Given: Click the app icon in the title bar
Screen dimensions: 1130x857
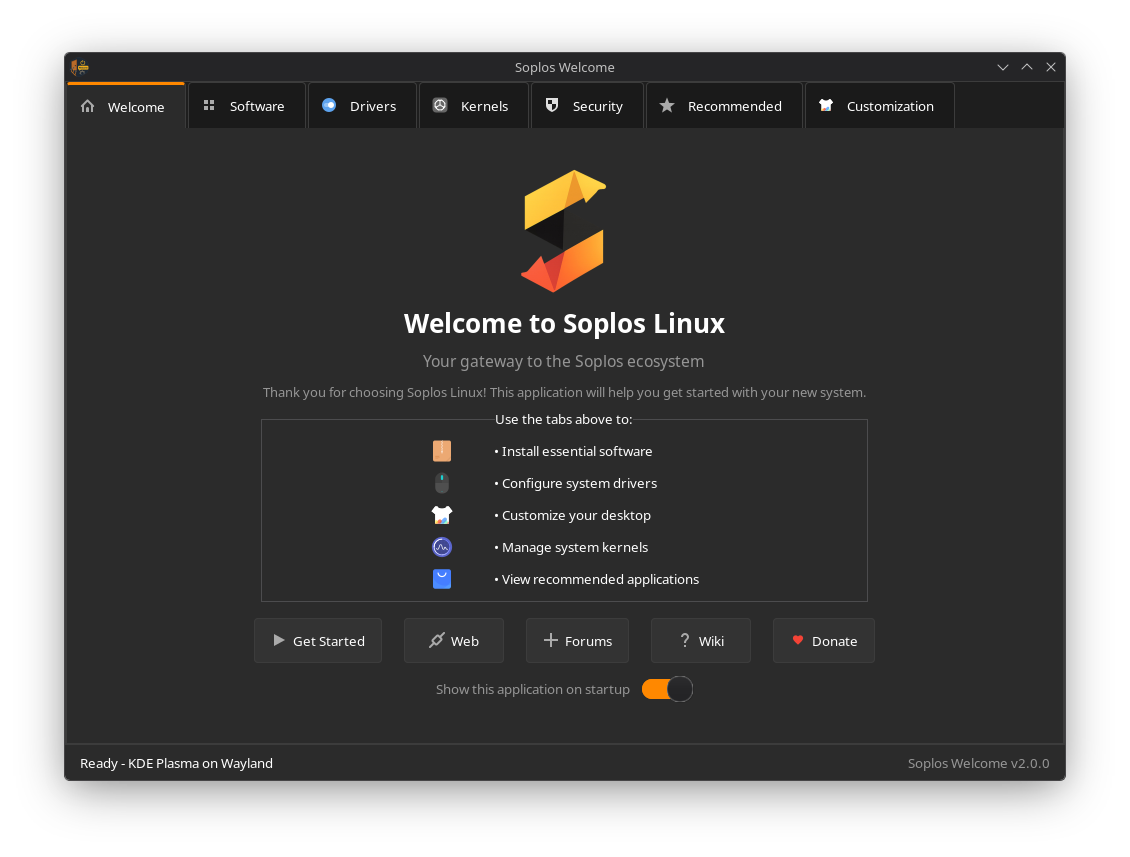Looking at the screenshot, I should 80,67.
